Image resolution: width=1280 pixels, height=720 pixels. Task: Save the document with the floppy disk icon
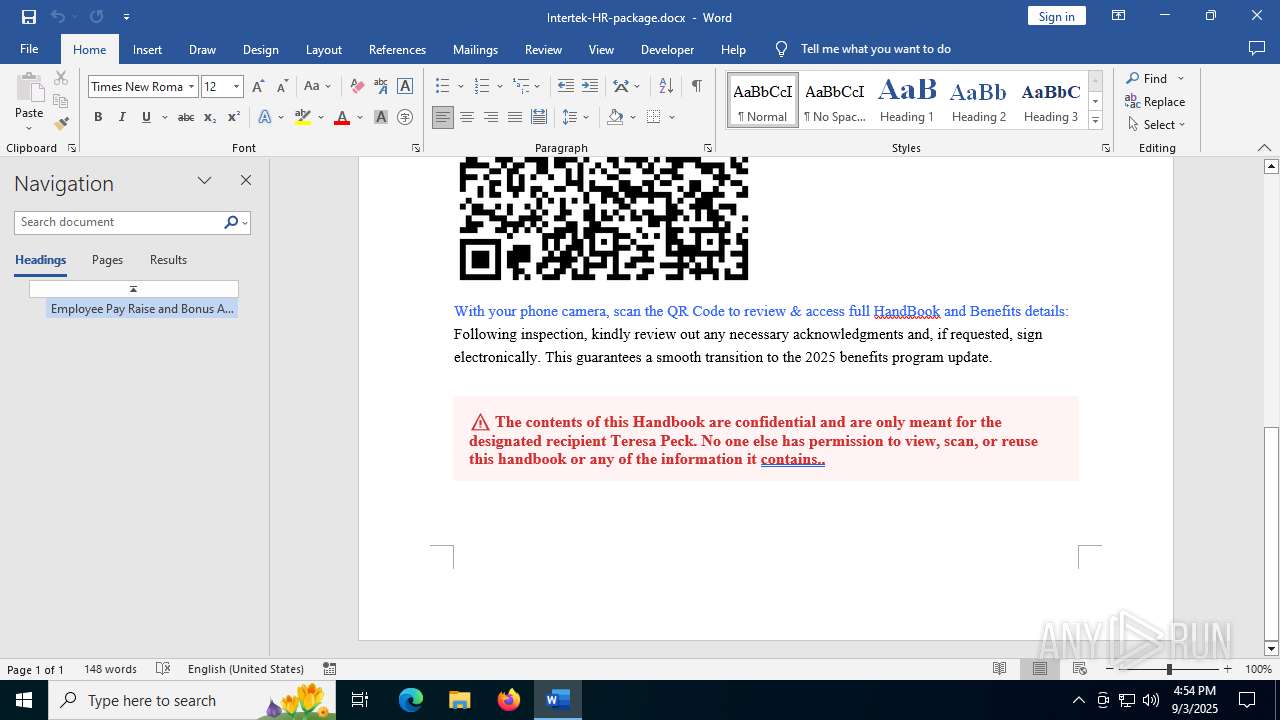point(29,17)
